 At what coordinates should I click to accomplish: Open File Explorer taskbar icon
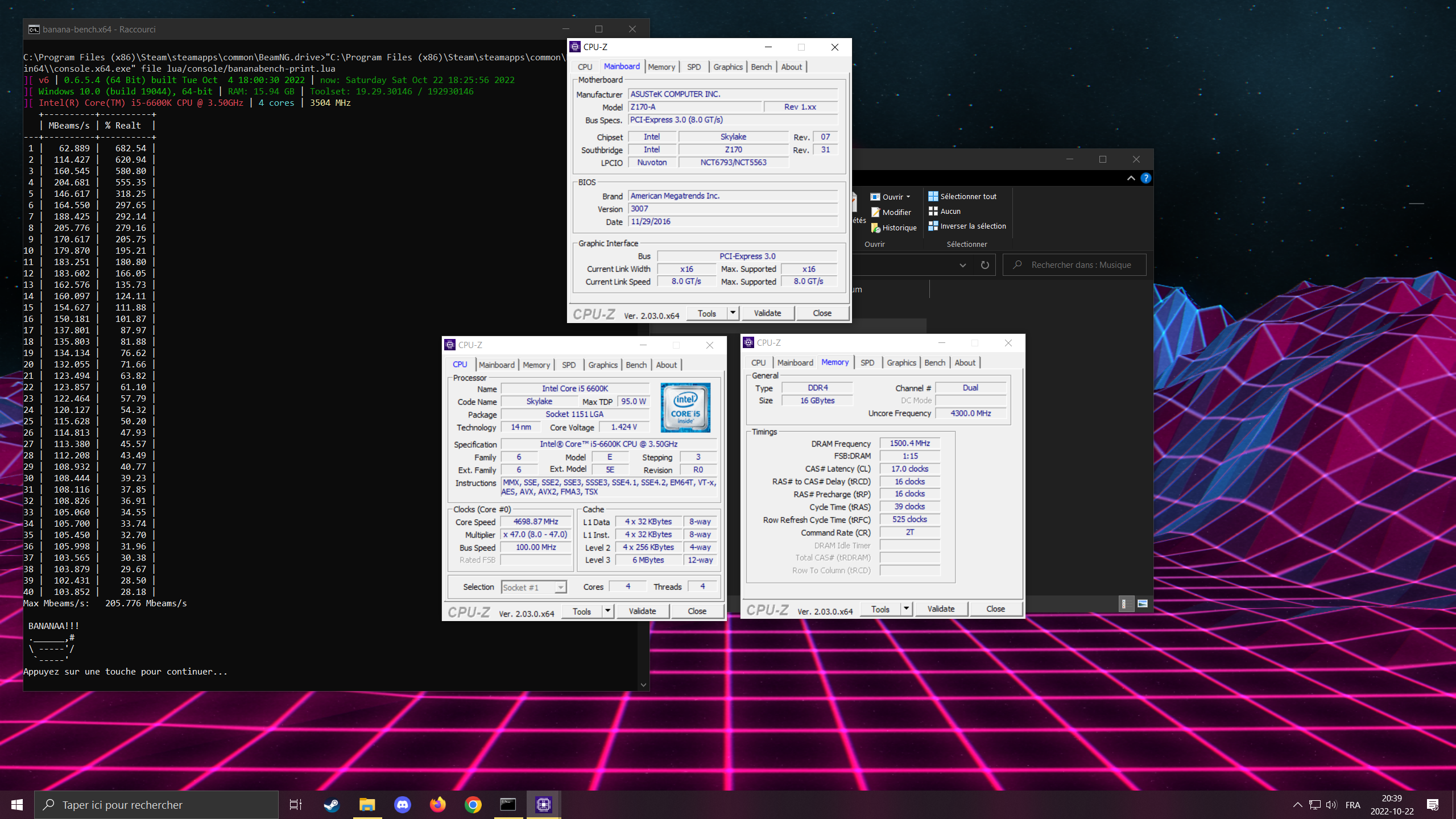pos(367,805)
